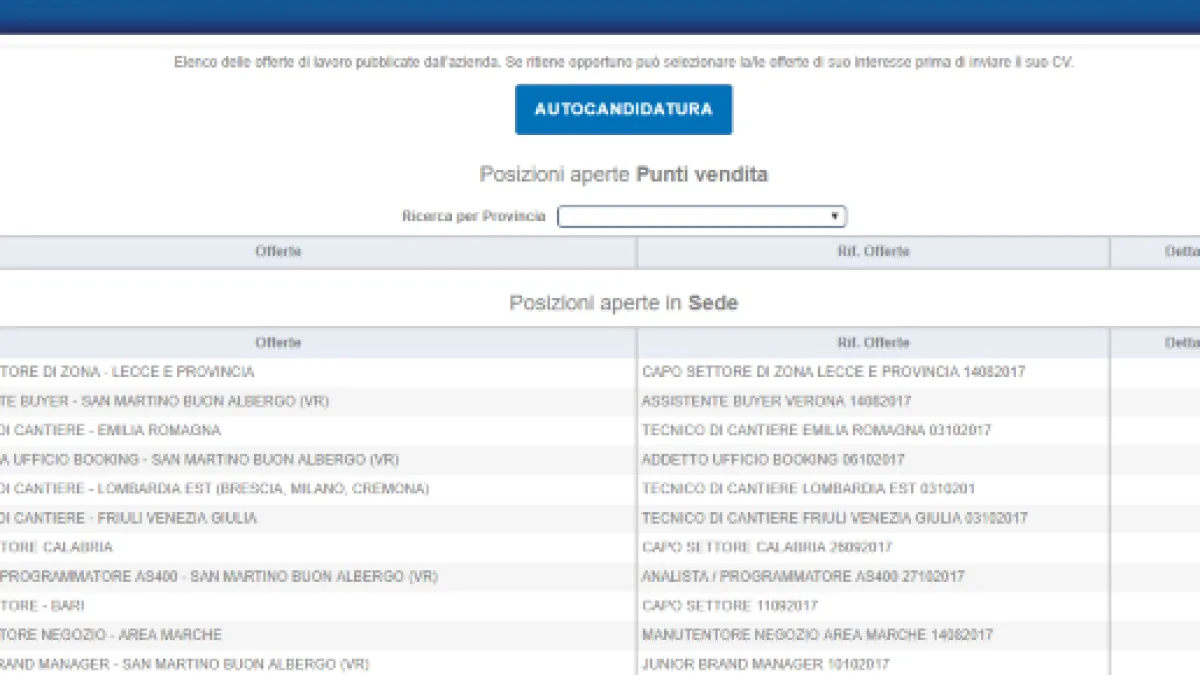Image resolution: width=1200 pixels, height=675 pixels.
Task: Click the Emilia Romagna offer in Offerte column
Action: click(x=110, y=430)
